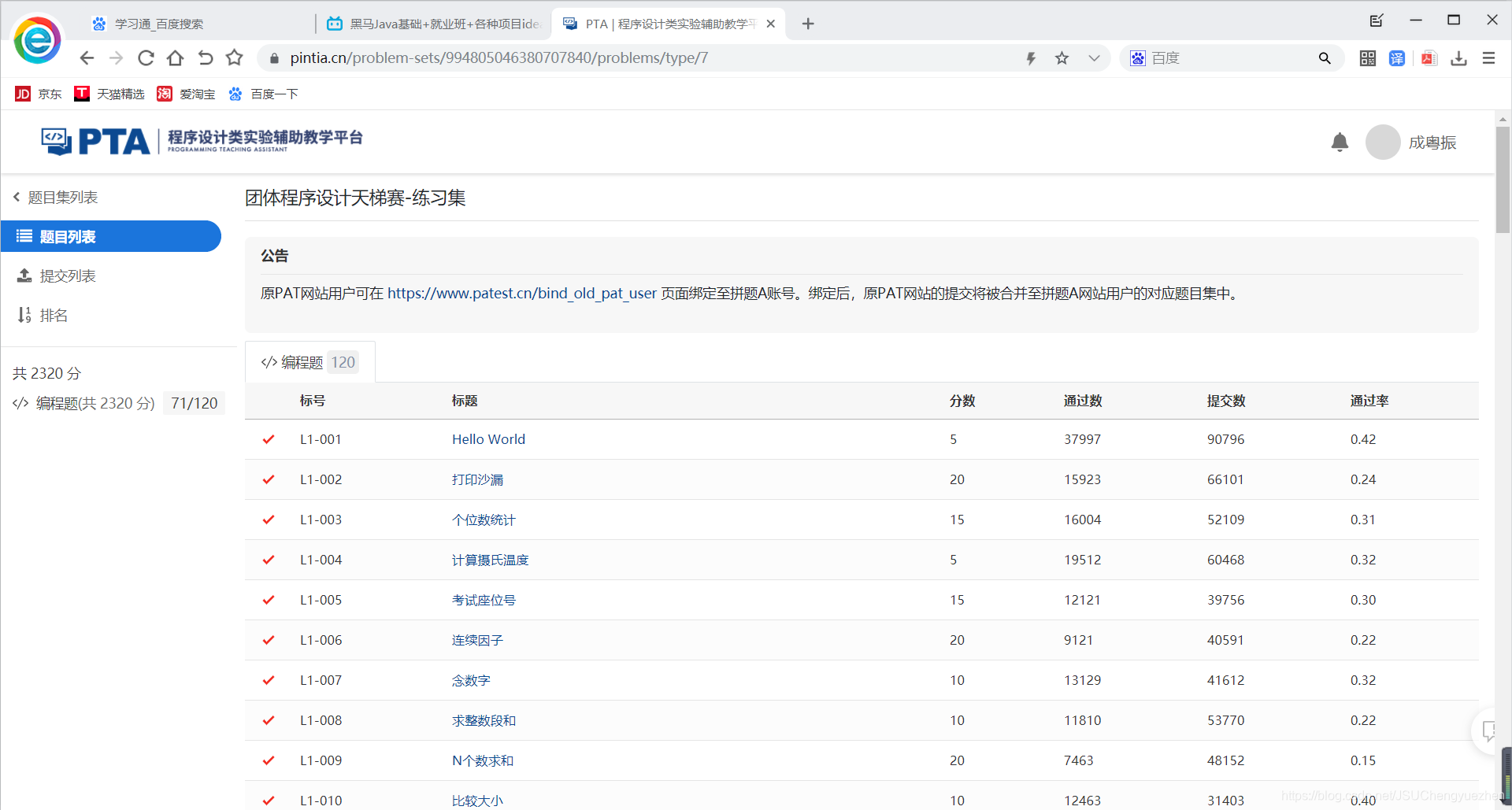
Task: Open problem 个位数统计
Action: tap(484, 520)
